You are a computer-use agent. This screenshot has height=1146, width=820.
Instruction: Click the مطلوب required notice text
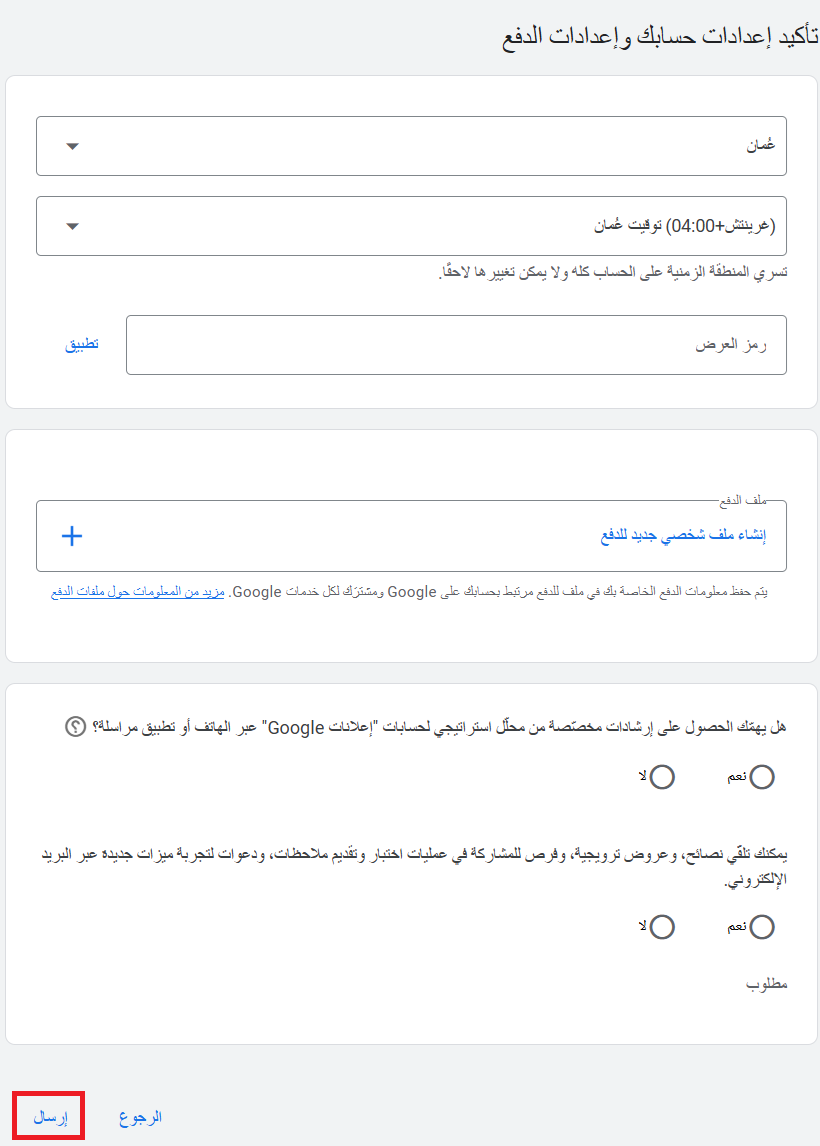pos(767,984)
